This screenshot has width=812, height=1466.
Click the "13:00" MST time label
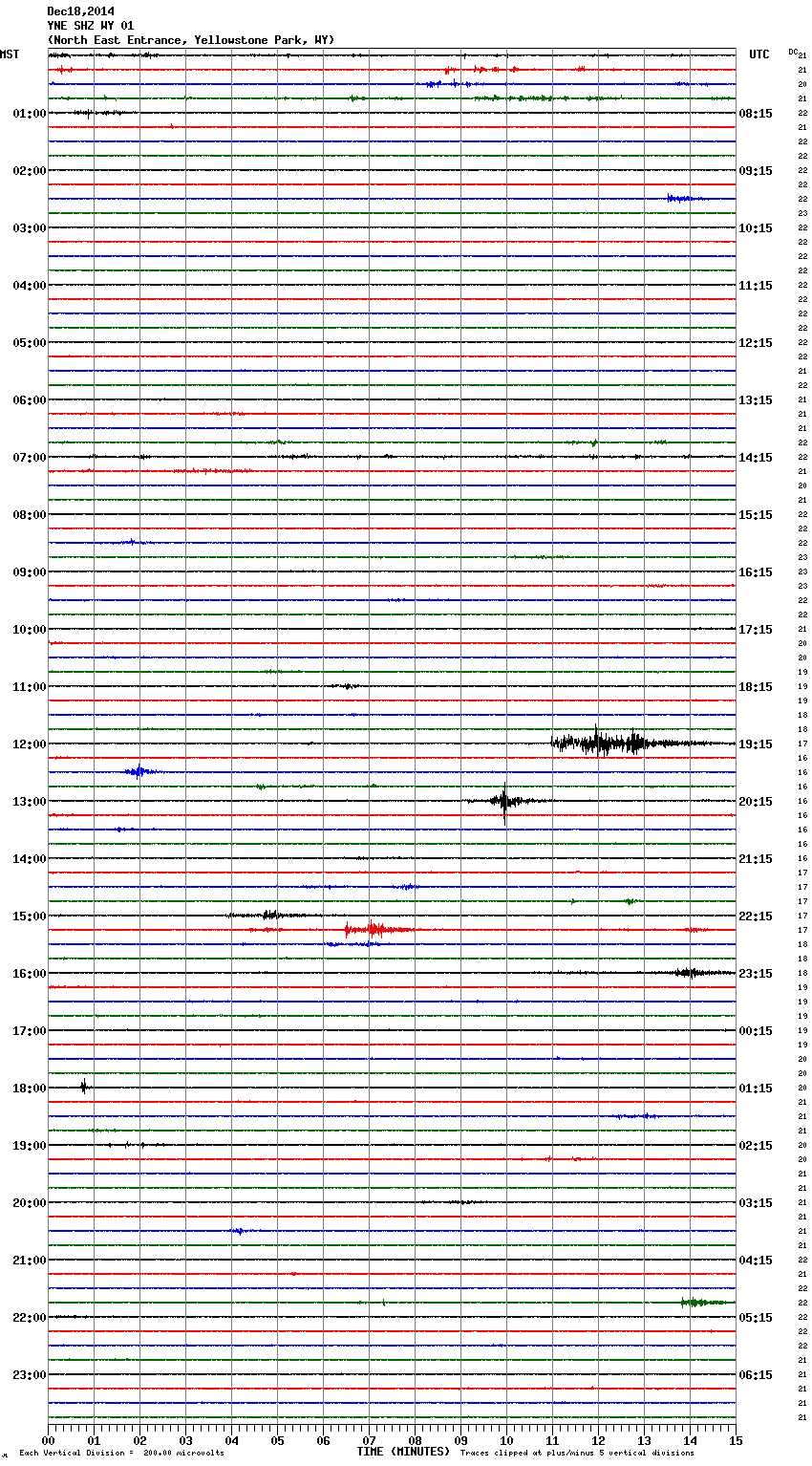point(30,802)
